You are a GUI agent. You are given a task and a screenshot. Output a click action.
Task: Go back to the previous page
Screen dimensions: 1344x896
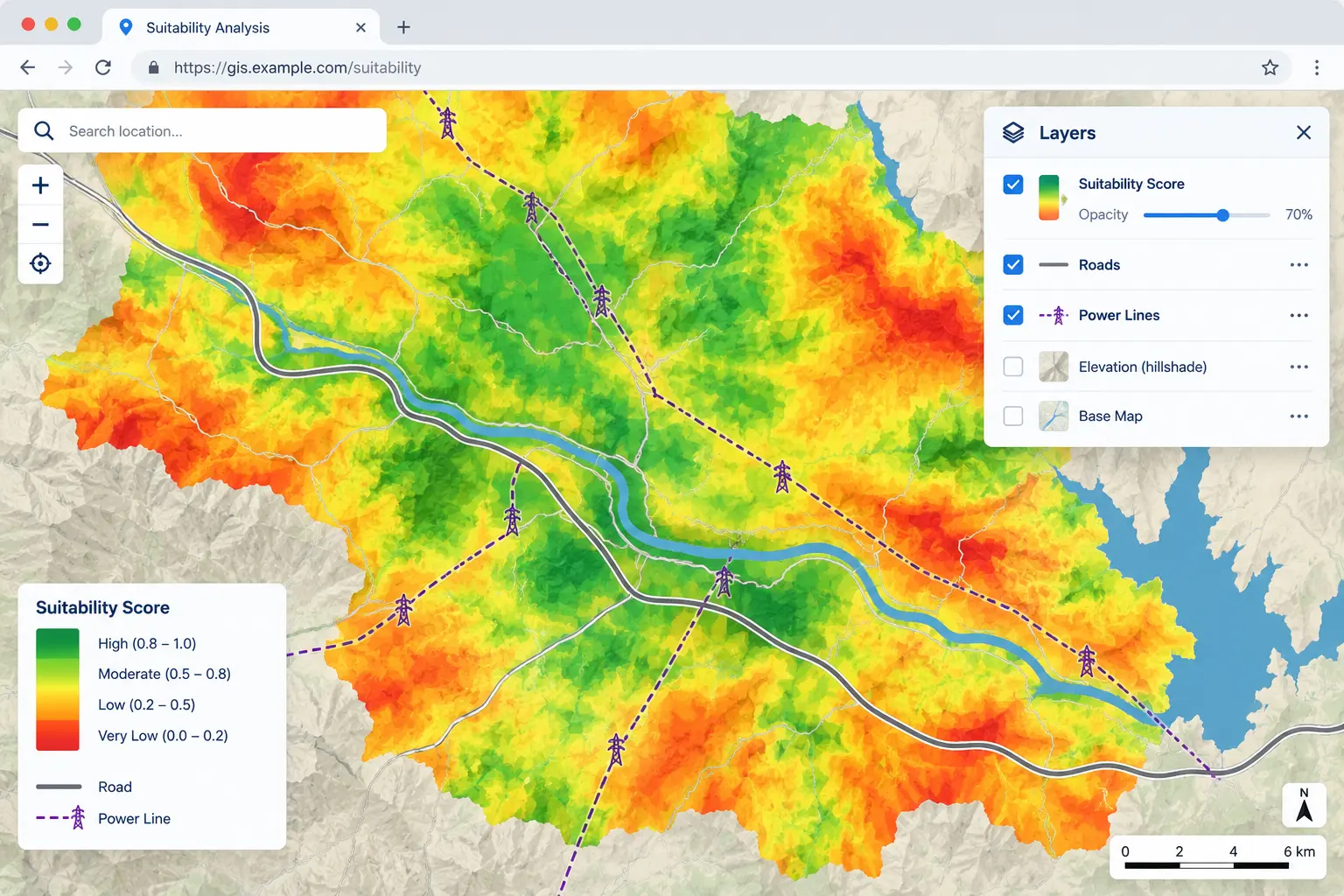pyautogui.click(x=28, y=67)
